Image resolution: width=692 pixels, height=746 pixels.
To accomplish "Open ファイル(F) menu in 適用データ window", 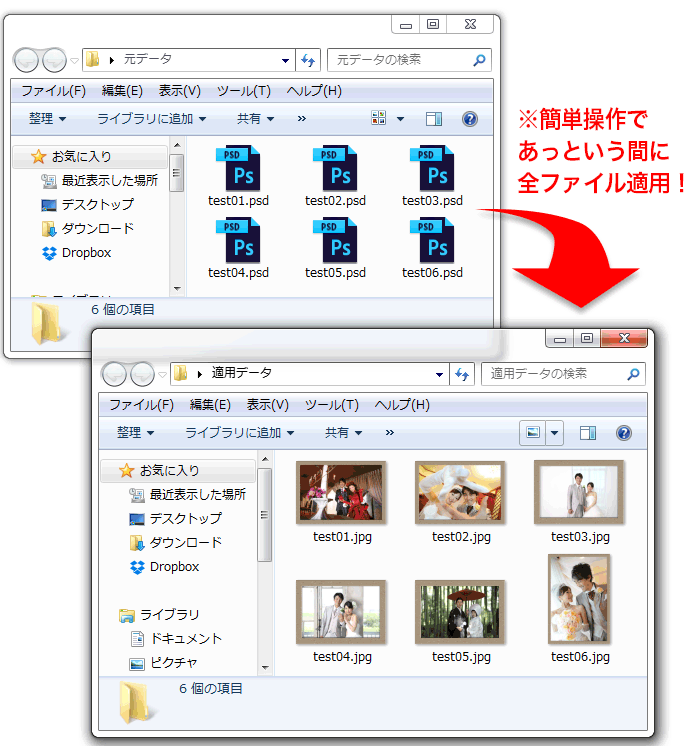I will 141,405.
